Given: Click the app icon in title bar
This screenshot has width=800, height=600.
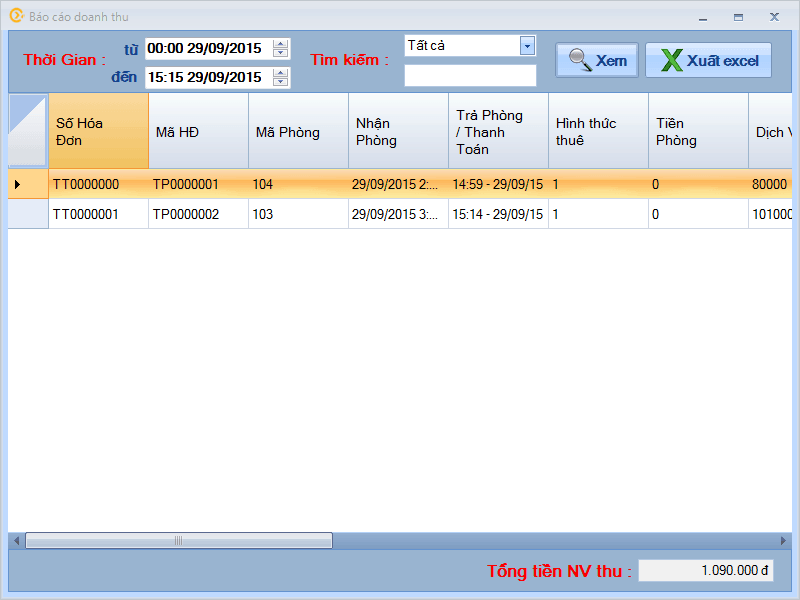Looking at the screenshot, I should coord(16,16).
